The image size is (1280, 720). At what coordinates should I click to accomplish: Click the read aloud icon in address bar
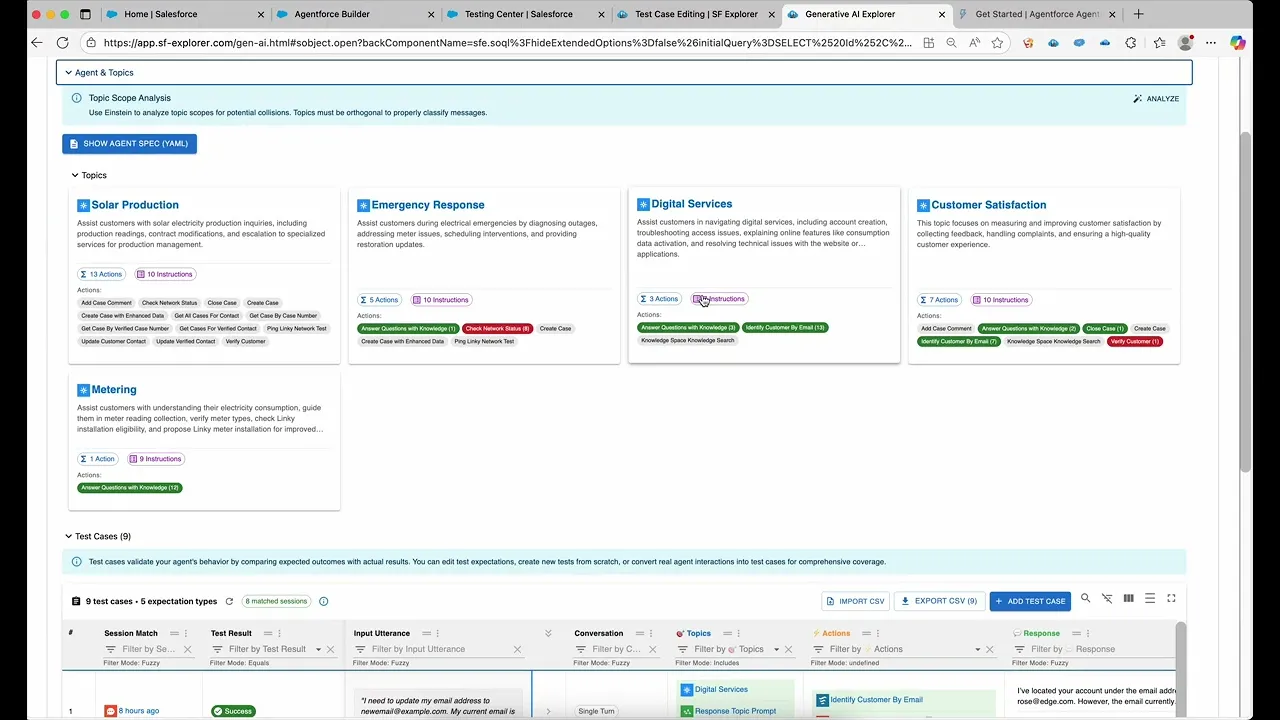point(974,43)
